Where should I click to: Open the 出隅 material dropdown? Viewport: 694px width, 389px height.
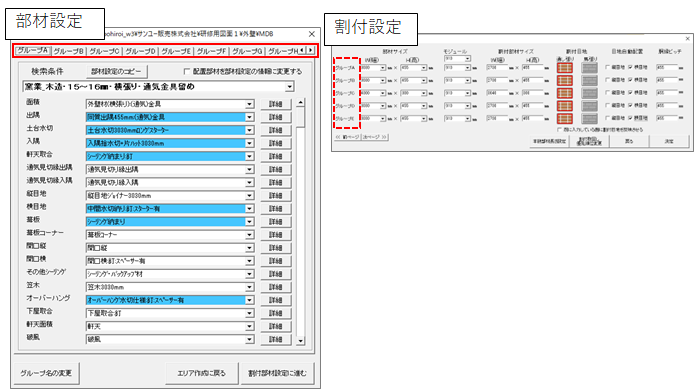250,117
